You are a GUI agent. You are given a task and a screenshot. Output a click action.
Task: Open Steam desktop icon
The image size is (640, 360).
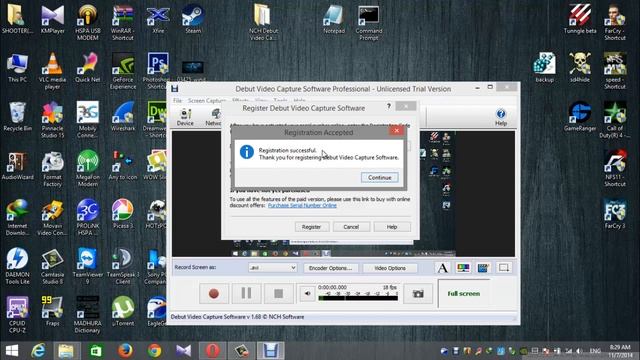(x=193, y=20)
